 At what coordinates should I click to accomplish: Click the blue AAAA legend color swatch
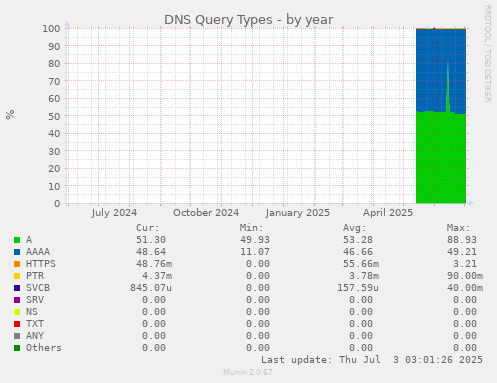[x=17, y=252]
